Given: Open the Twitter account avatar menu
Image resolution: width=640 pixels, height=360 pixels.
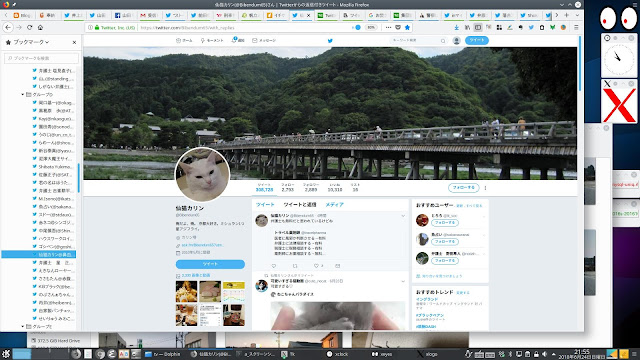Looking at the screenshot, I should pos(456,40).
